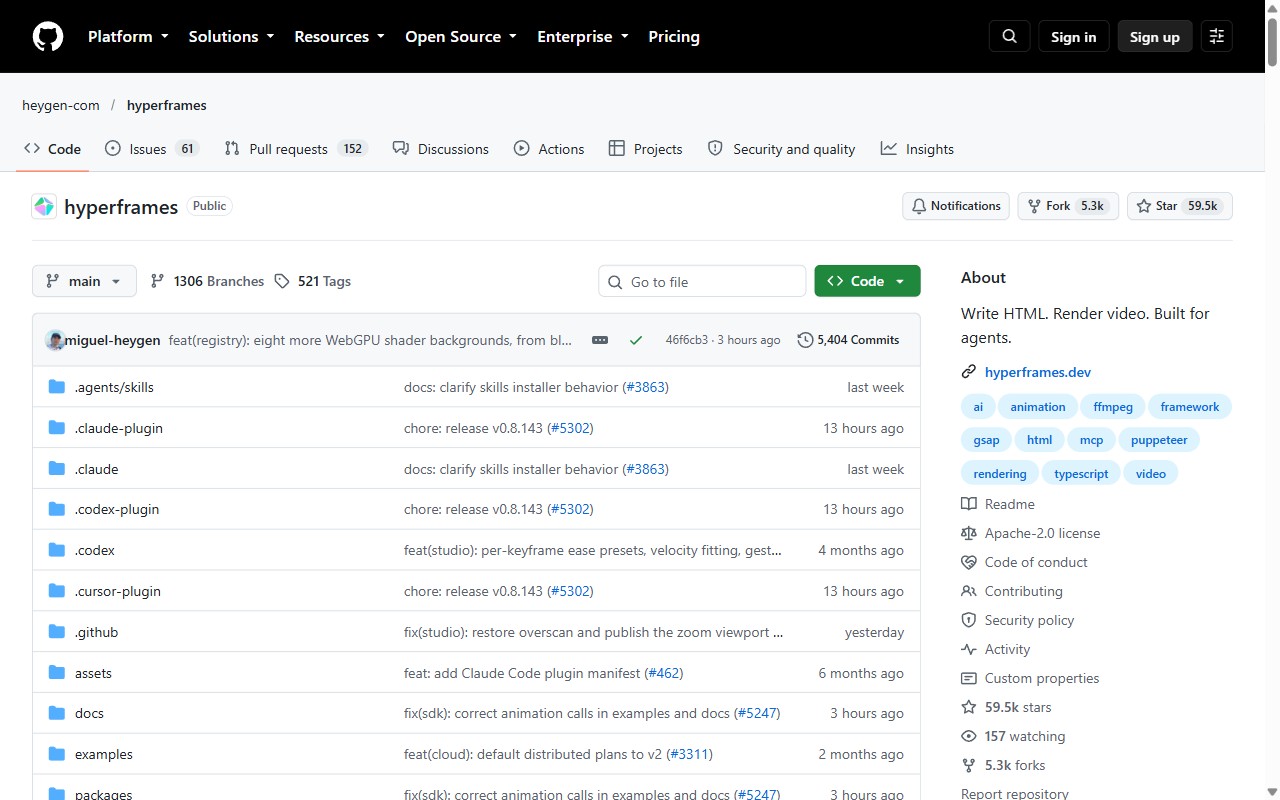Viewport: 1280px width, 800px height.
Task: Open the green Code dropdown button
Action: pyautogui.click(x=867, y=281)
